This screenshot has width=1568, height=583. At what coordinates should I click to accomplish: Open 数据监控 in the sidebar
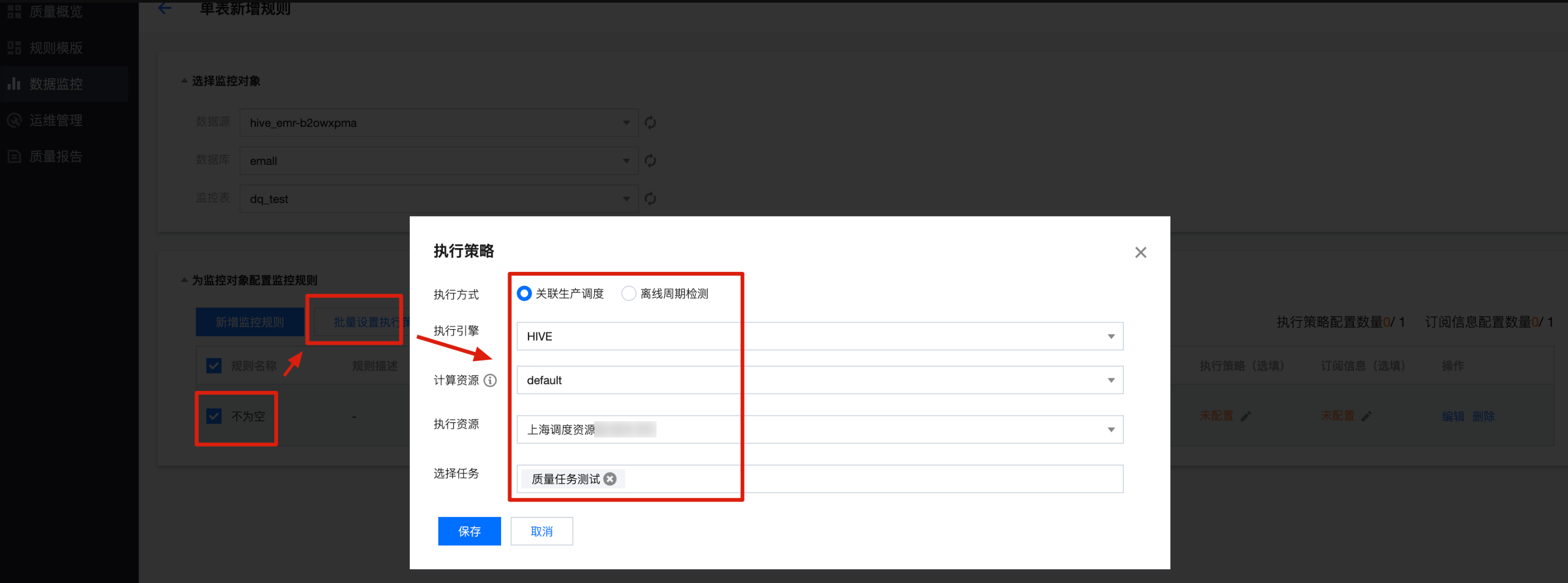point(56,84)
